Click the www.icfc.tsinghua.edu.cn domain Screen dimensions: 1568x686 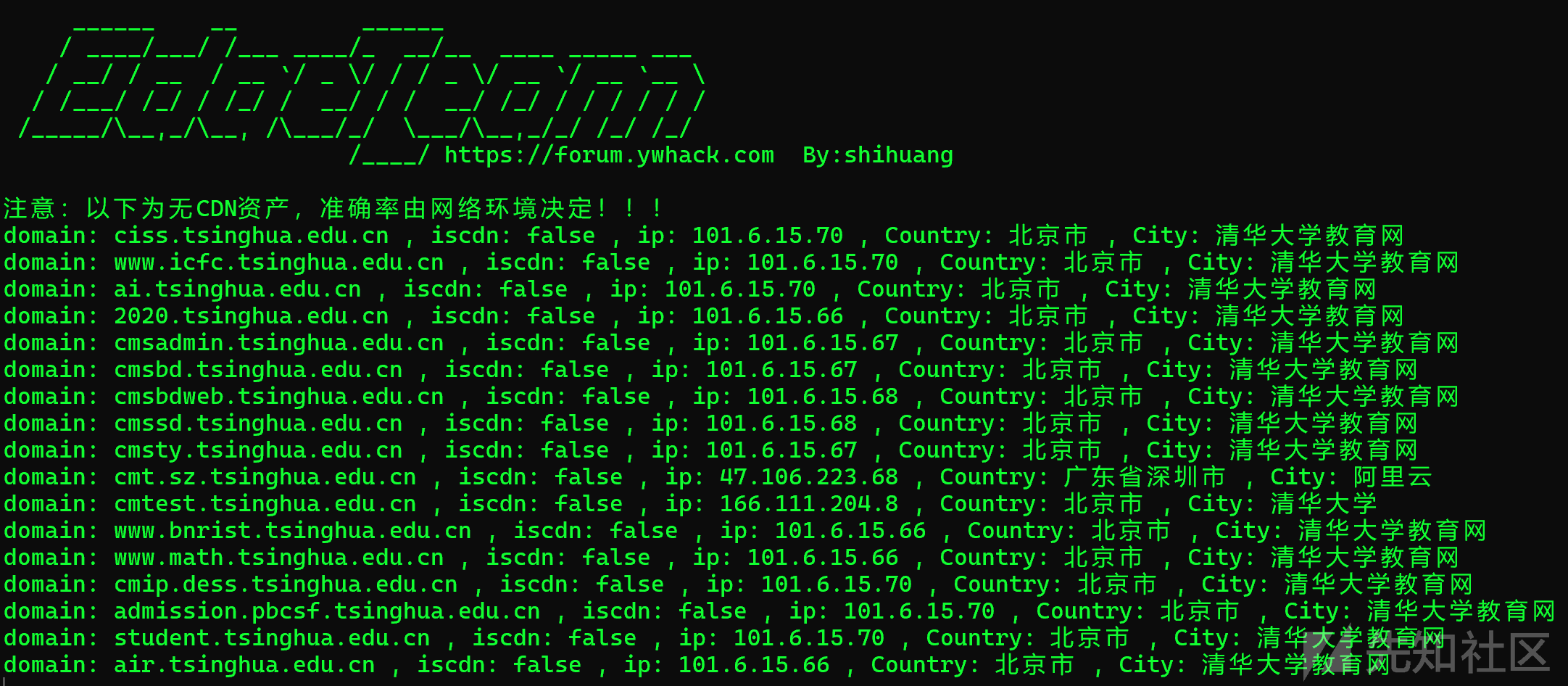(x=279, y=263)
